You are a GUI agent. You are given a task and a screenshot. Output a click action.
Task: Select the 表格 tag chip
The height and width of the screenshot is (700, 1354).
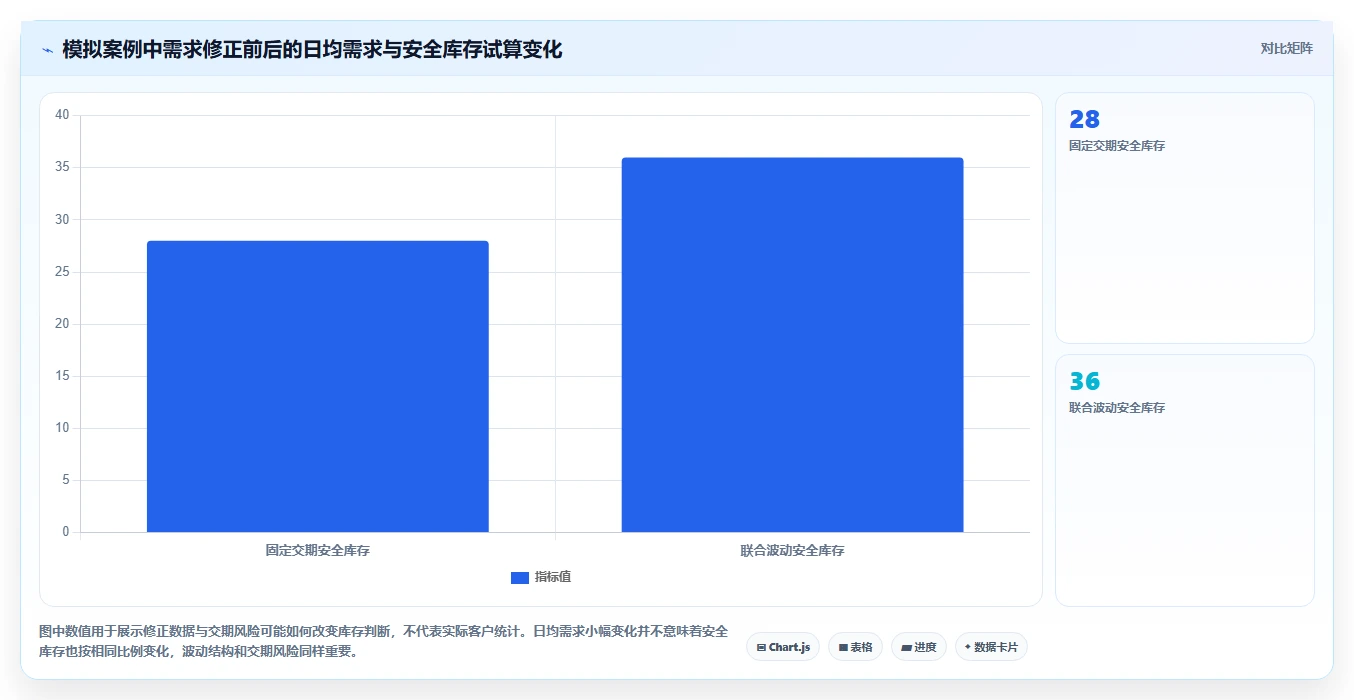click(x=855, y=647)
